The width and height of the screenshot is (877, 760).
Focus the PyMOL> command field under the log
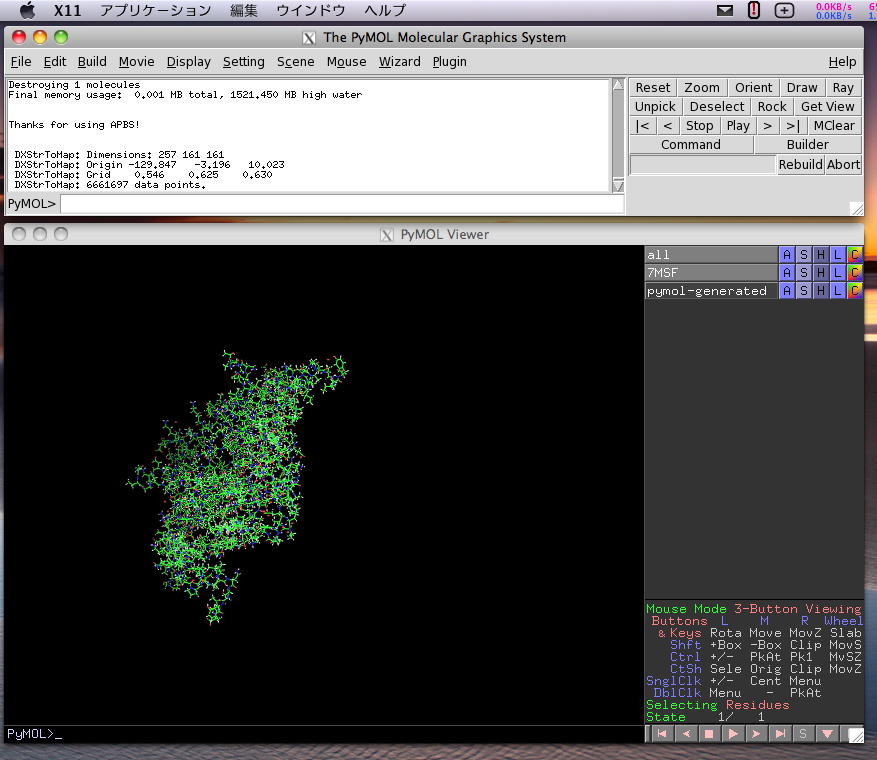click(x=342, y=204)
